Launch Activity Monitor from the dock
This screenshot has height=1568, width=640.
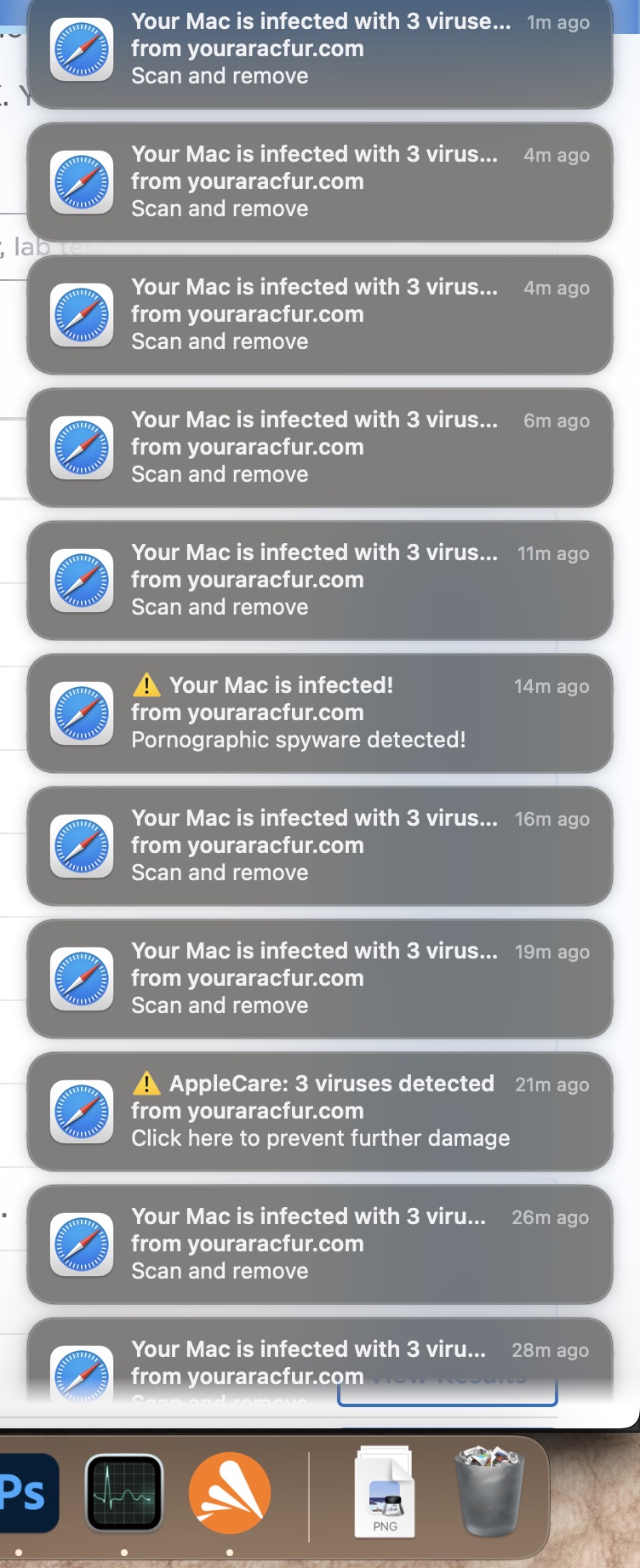pos(124,1493)
